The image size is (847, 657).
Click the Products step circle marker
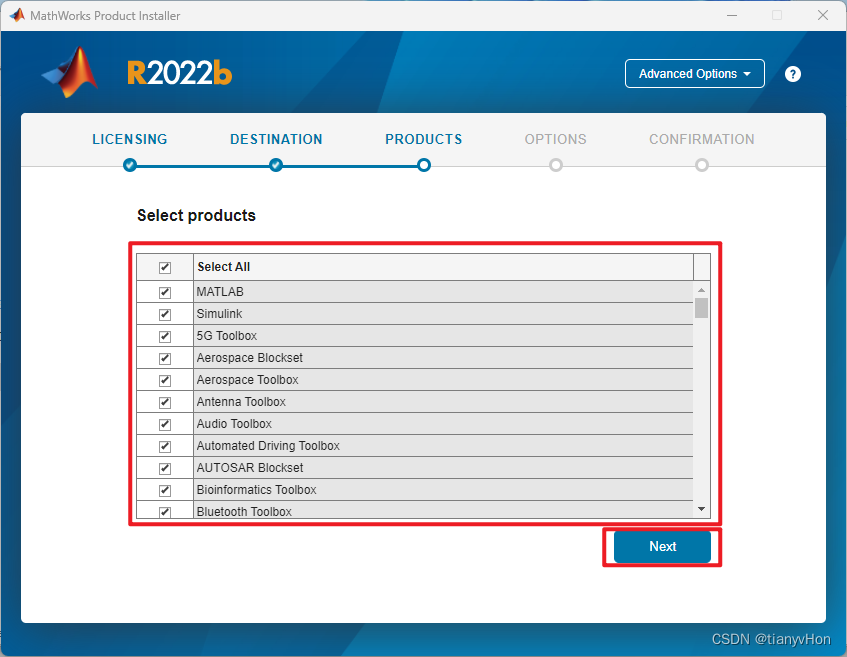[424, 165]
